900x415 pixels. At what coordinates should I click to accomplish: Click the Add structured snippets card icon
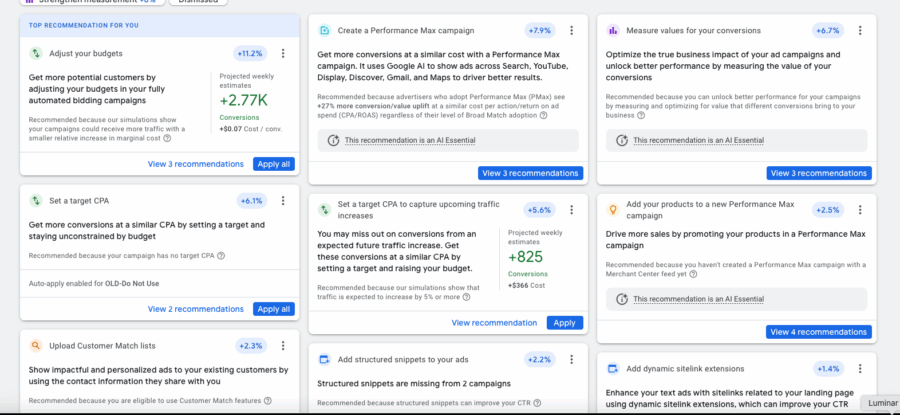pos(324,359)
